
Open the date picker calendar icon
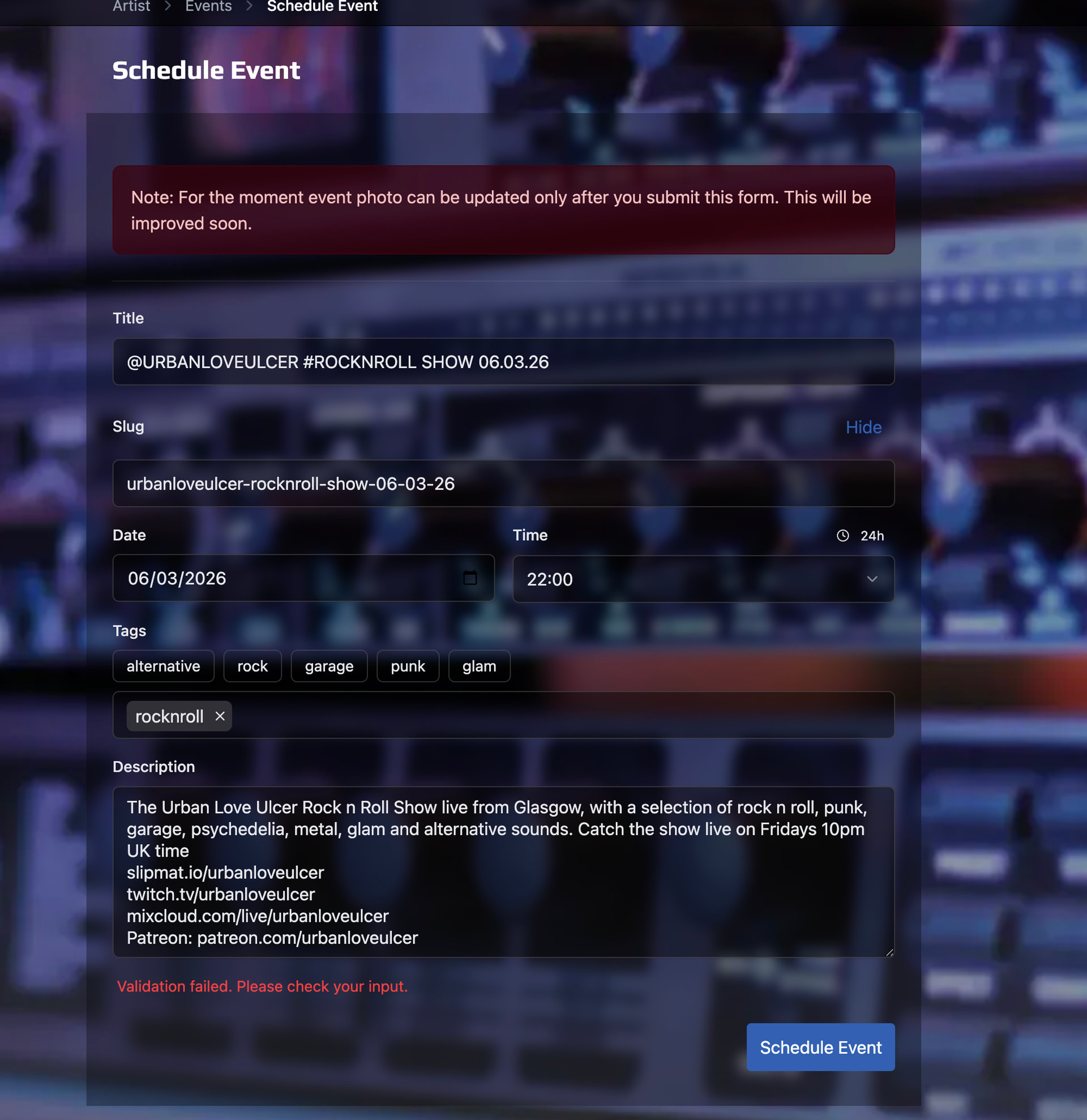pos(469,578)
